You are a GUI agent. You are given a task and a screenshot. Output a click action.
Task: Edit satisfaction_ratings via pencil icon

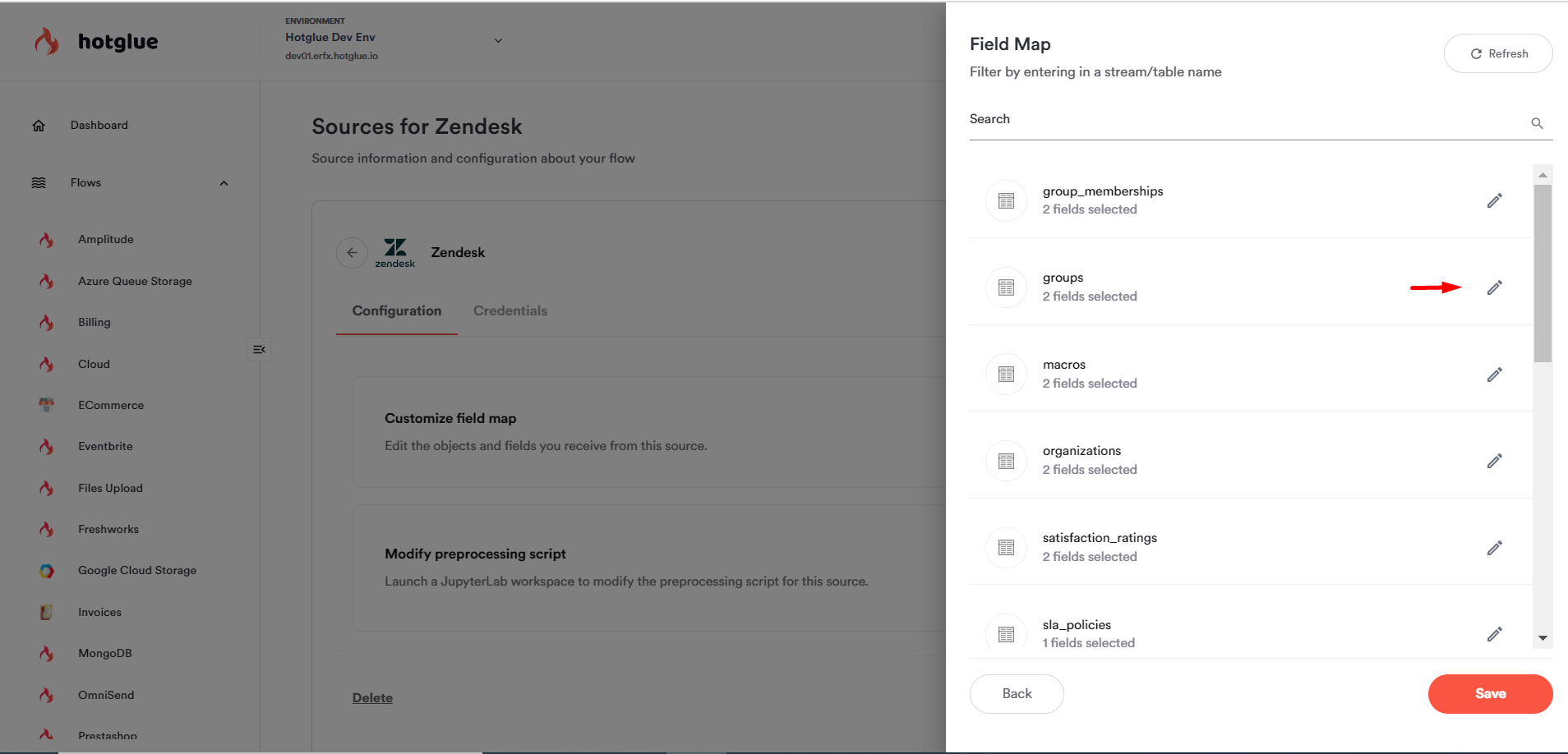[x=1494, y=548]
